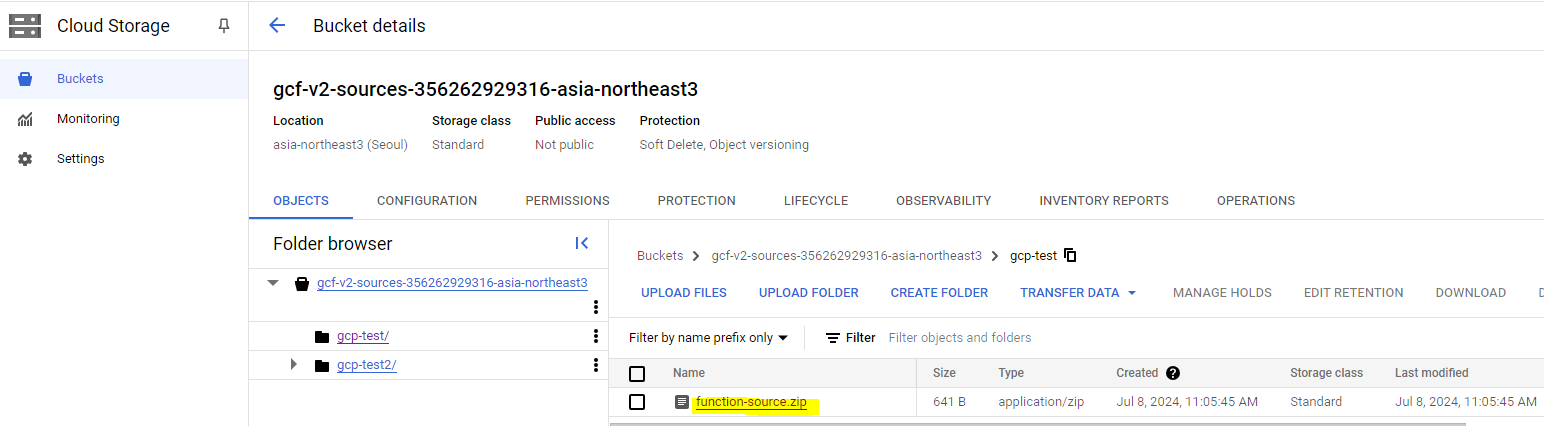Viewport: 1544px width, 426px height.
Task: Click the application/zip type cell
Action: tap(1040, 402)
